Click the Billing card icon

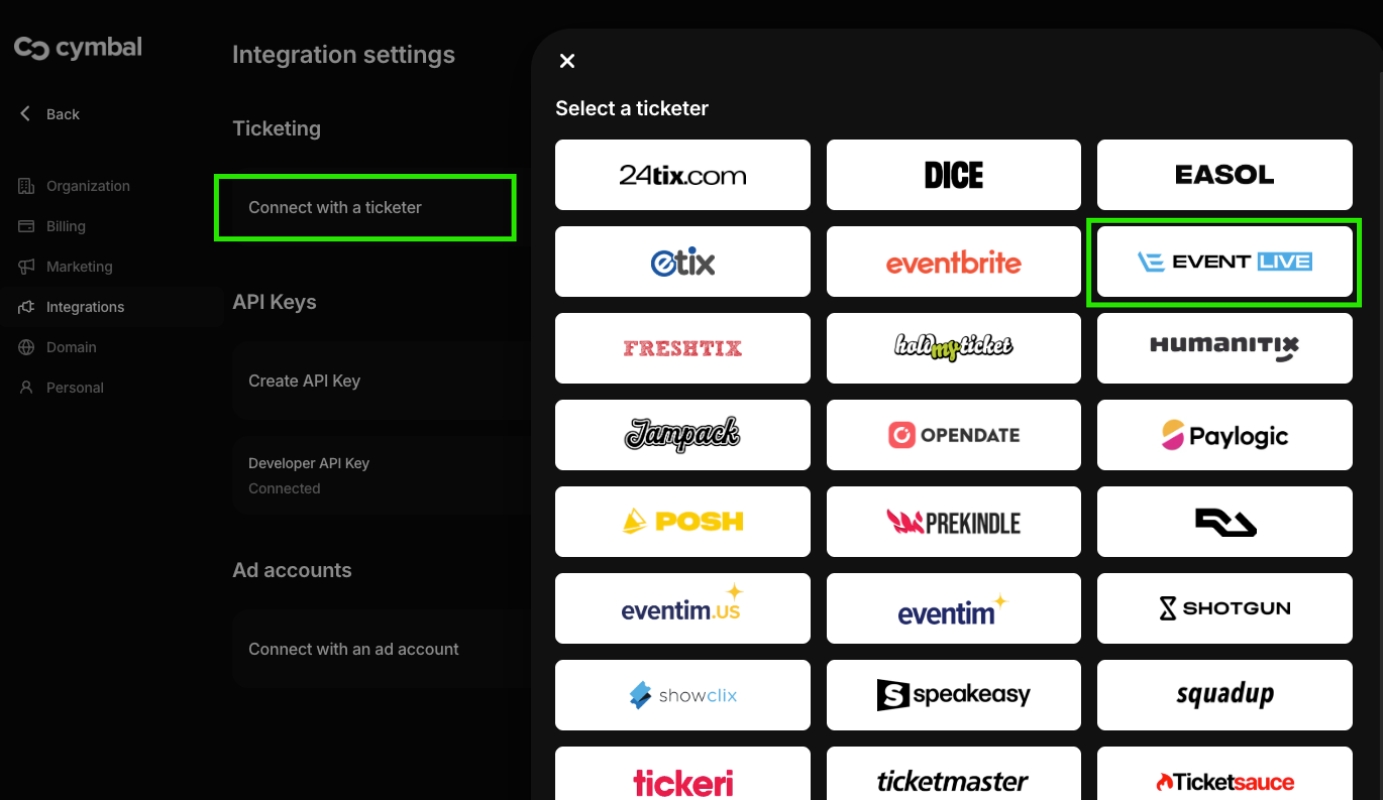[26, 226]
